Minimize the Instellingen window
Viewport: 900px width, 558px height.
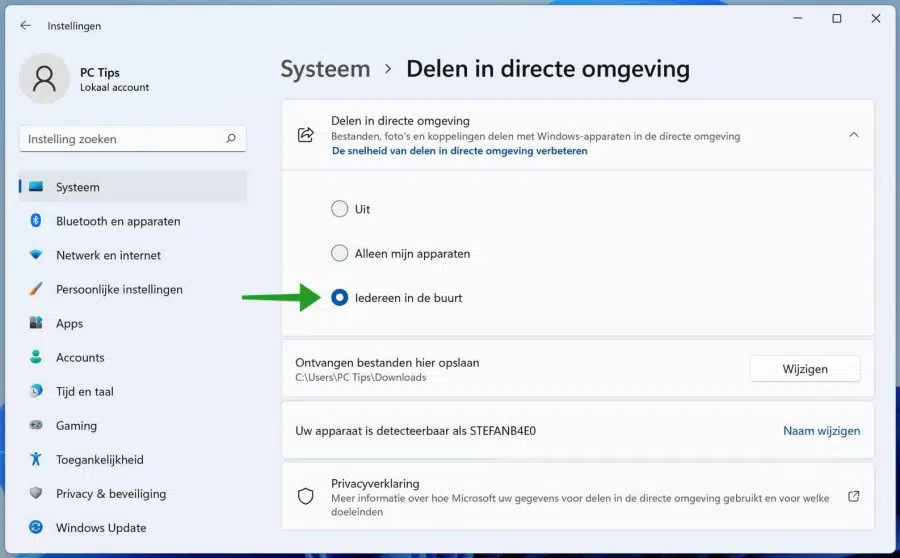click(797, 18)
